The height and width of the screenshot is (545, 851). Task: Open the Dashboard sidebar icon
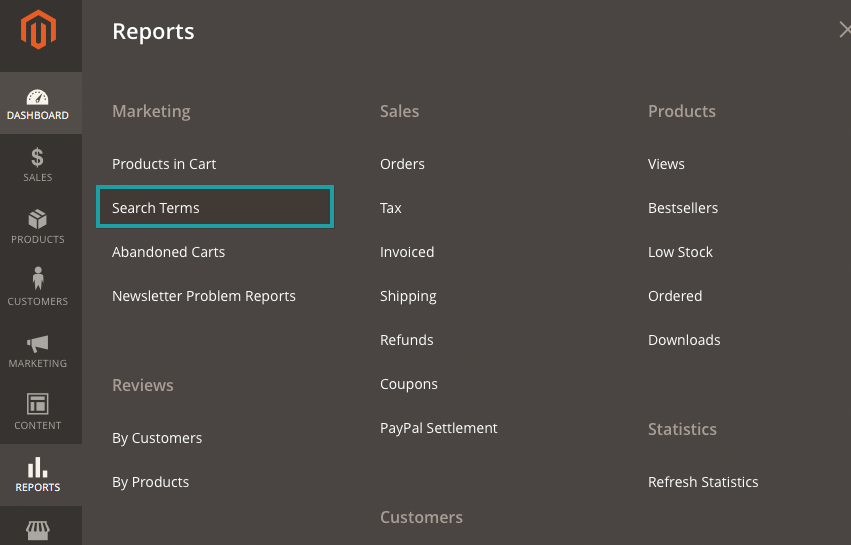pos(38,98)
